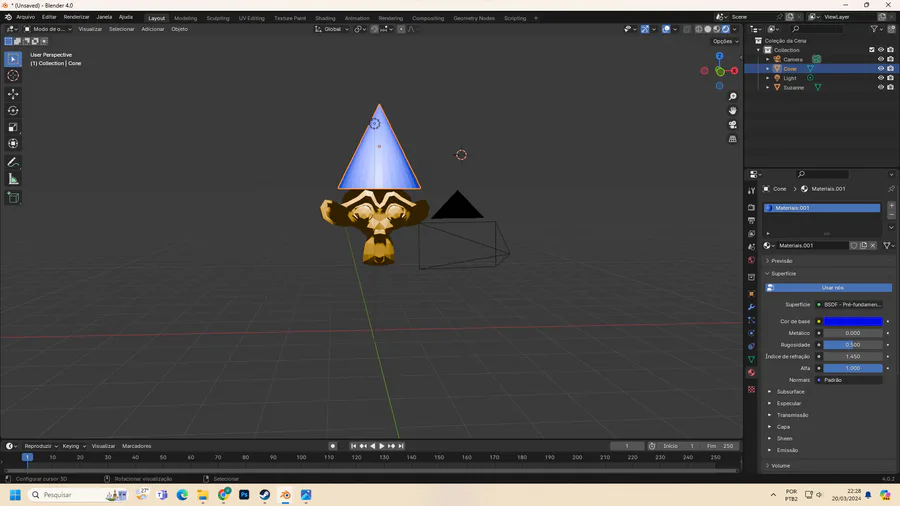Open the Tool properties tab
The height and width of the screenshot is (506, 900).
(x=751, y=190)
